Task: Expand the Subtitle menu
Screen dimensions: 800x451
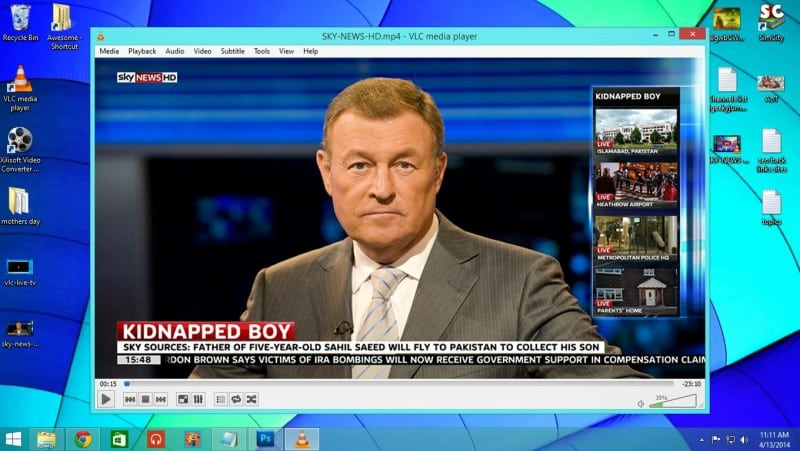Action: [x=232, y=51]
